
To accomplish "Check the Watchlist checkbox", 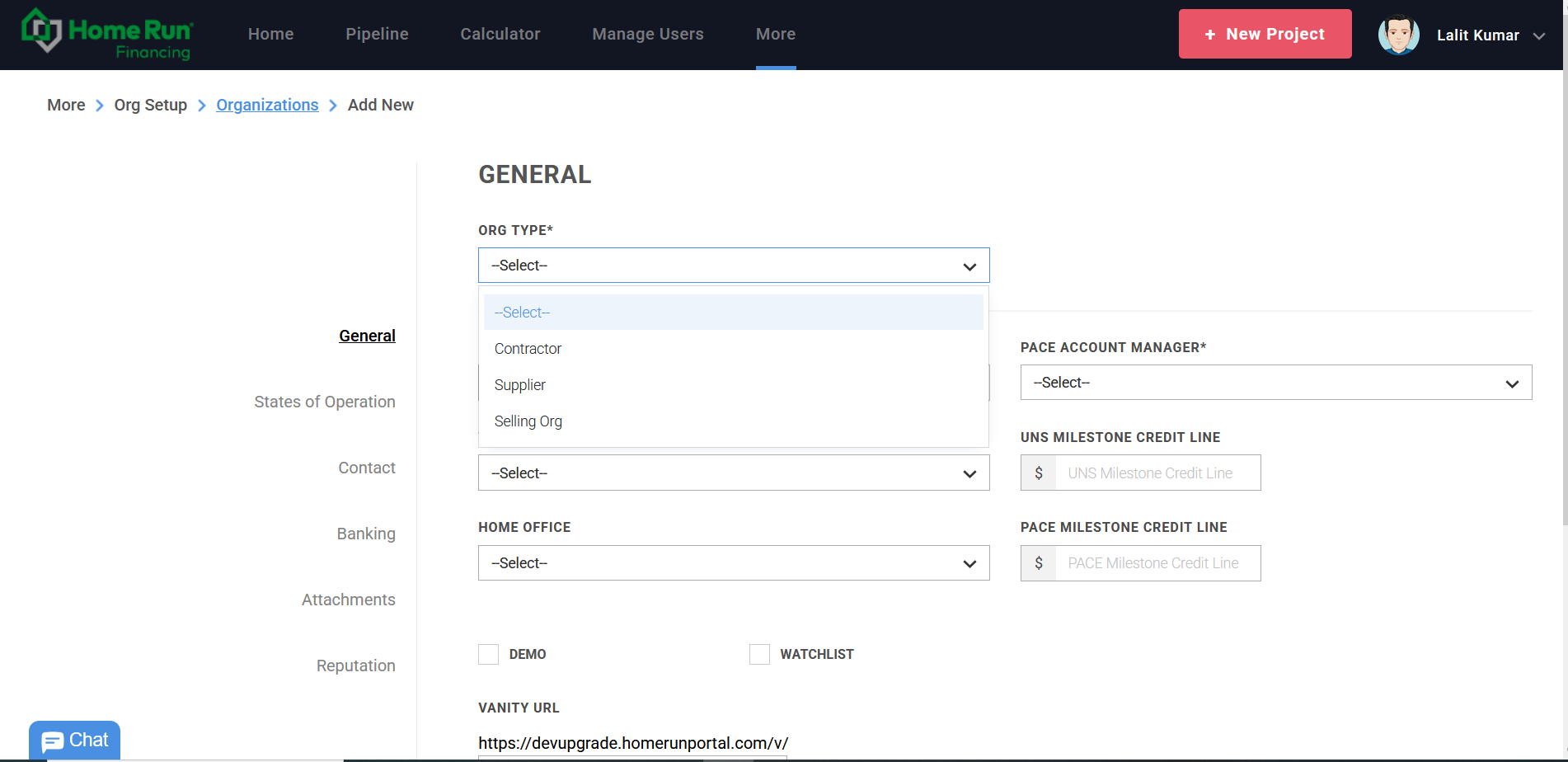I will pyautogui.click(x=759, y=655).
